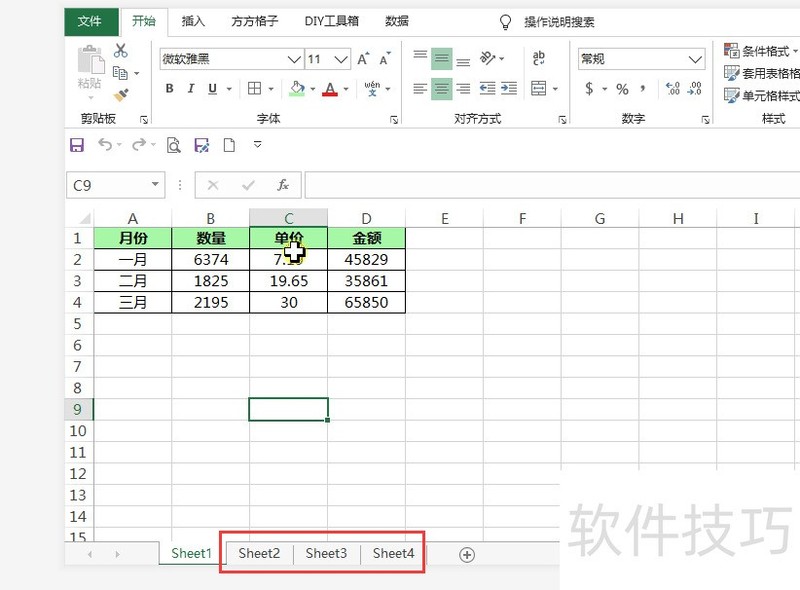Click the Undo arrow

pos(105,145)
